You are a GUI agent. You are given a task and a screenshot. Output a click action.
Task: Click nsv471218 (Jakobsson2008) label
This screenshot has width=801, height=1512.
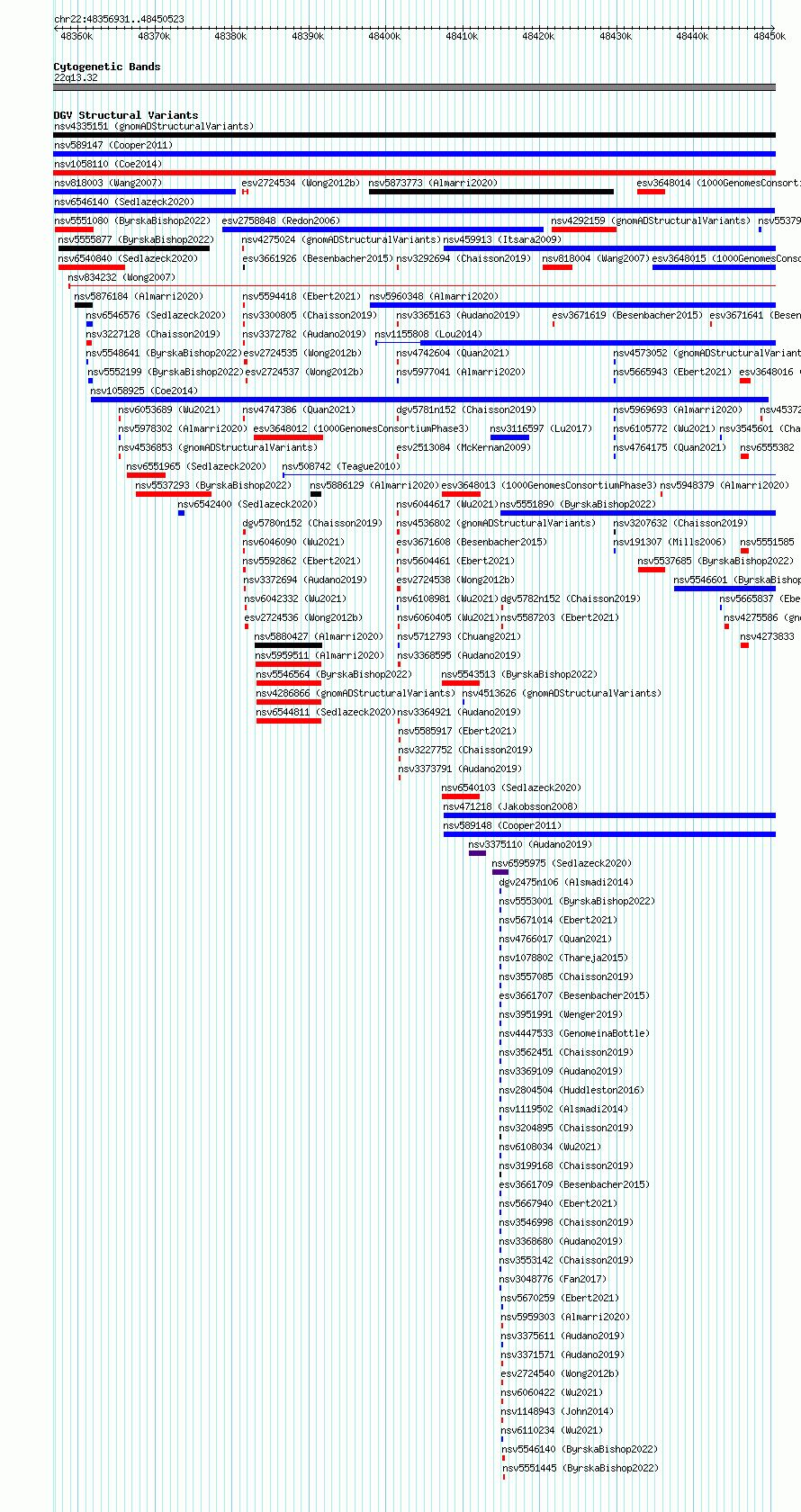click(510, 806)
